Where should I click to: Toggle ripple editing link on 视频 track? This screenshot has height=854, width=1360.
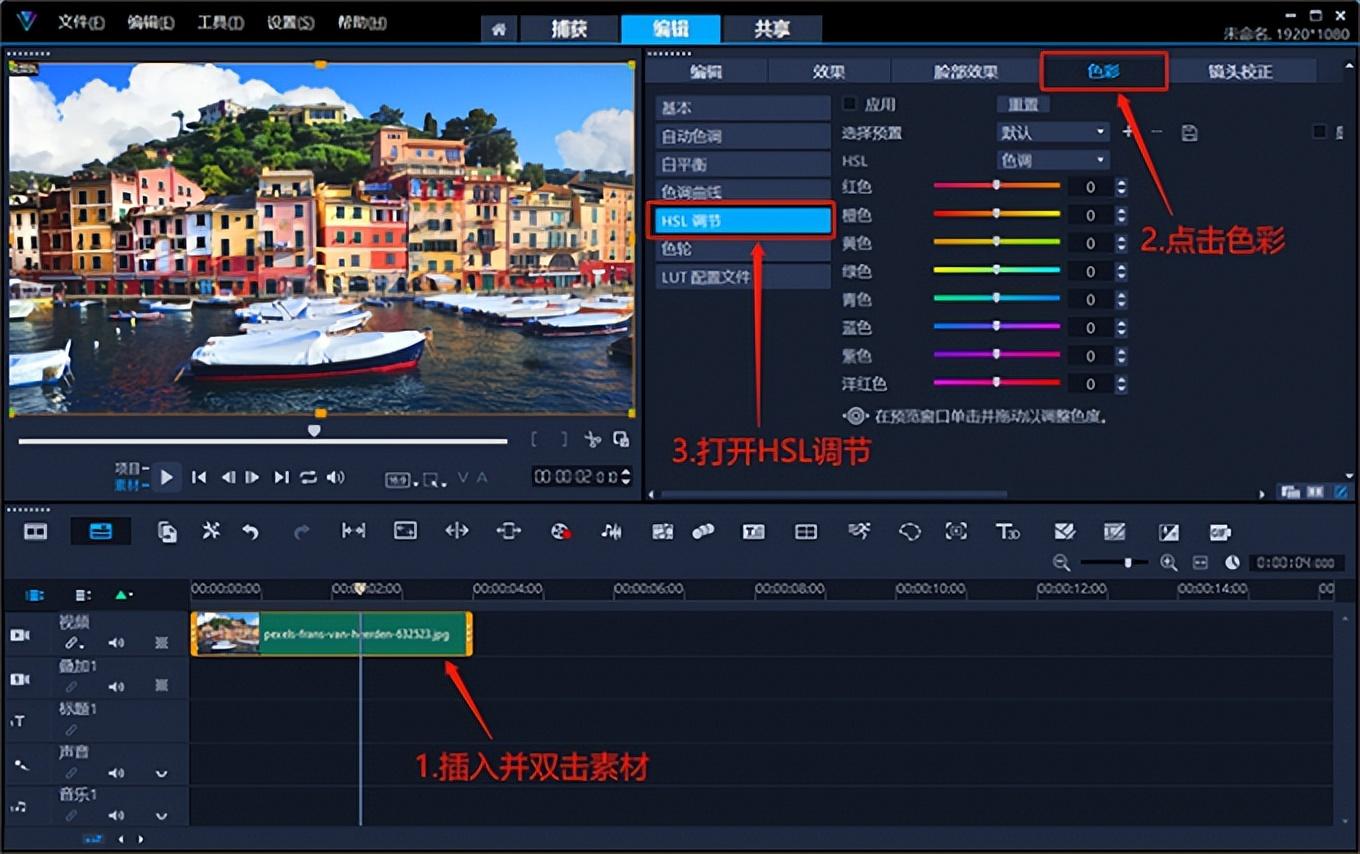[72, 644]
